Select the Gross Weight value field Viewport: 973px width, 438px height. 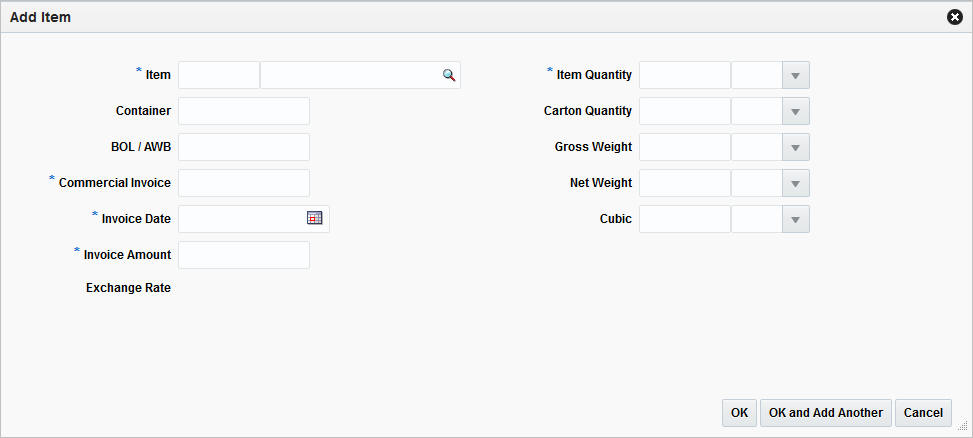684,147
